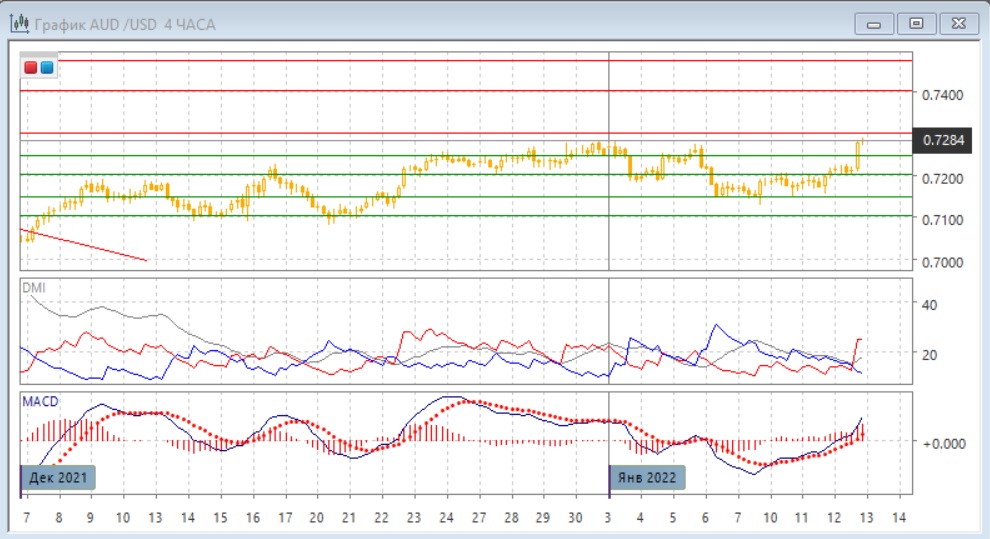Select the Янв 2022 month marker

[649, 476]
